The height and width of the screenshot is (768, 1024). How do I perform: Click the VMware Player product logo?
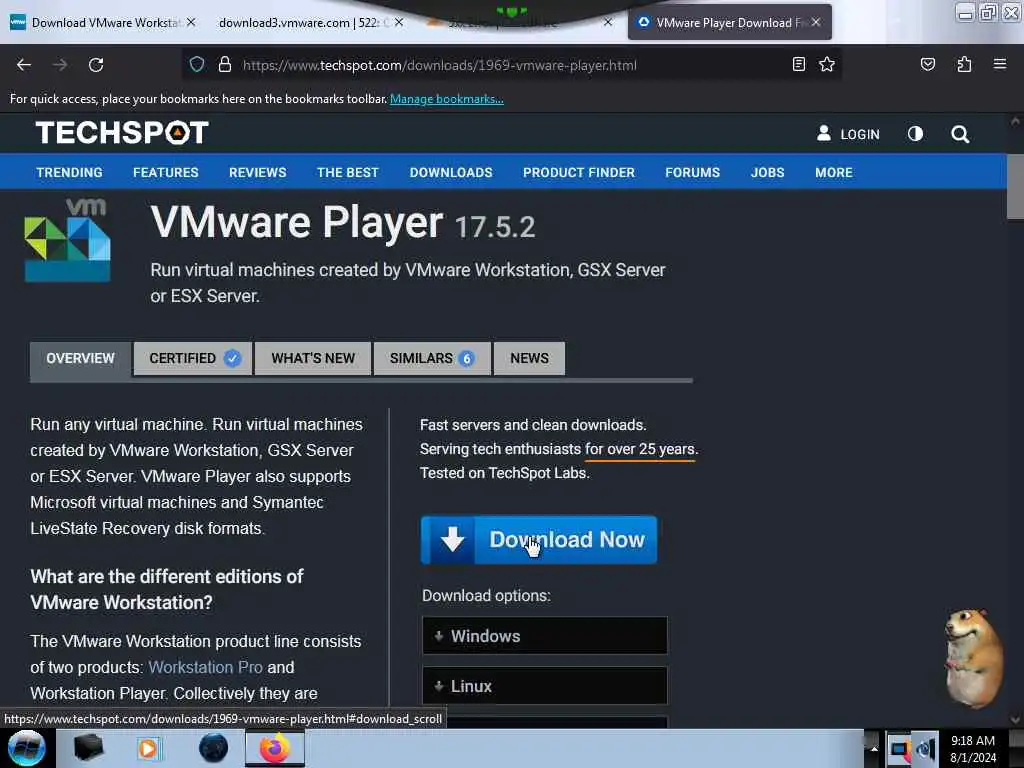pos(67,242)
